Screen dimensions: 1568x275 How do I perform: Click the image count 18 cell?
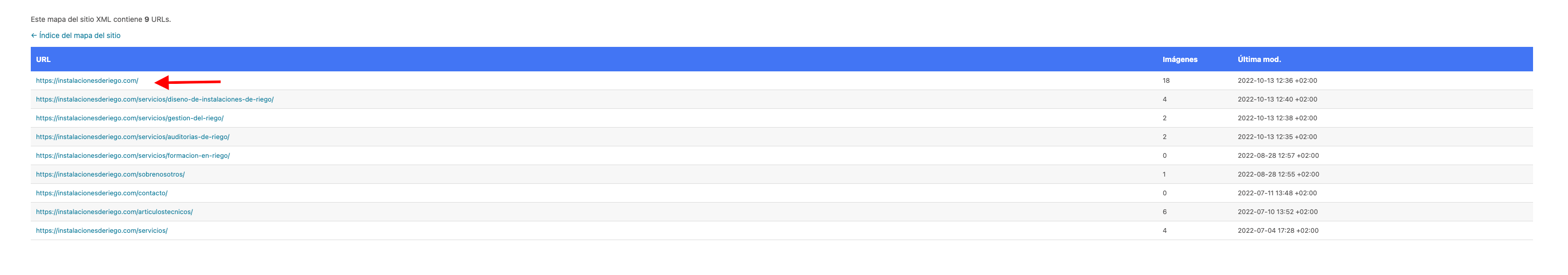(x=1166, y=80)
